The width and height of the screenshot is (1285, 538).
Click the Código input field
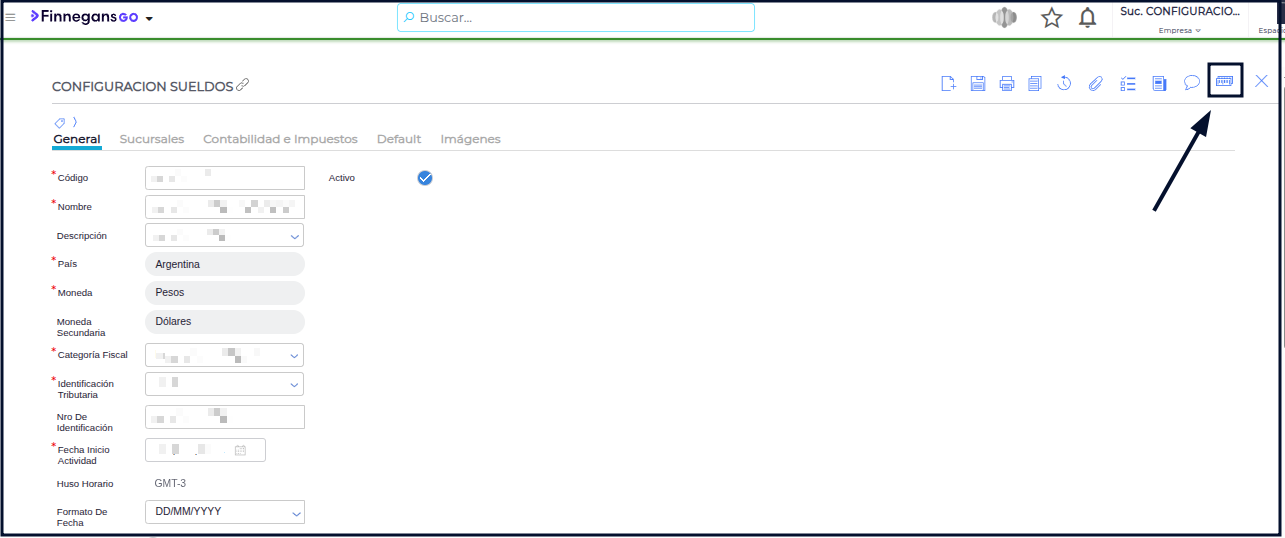pyautogui.click(x=225, y=178)
